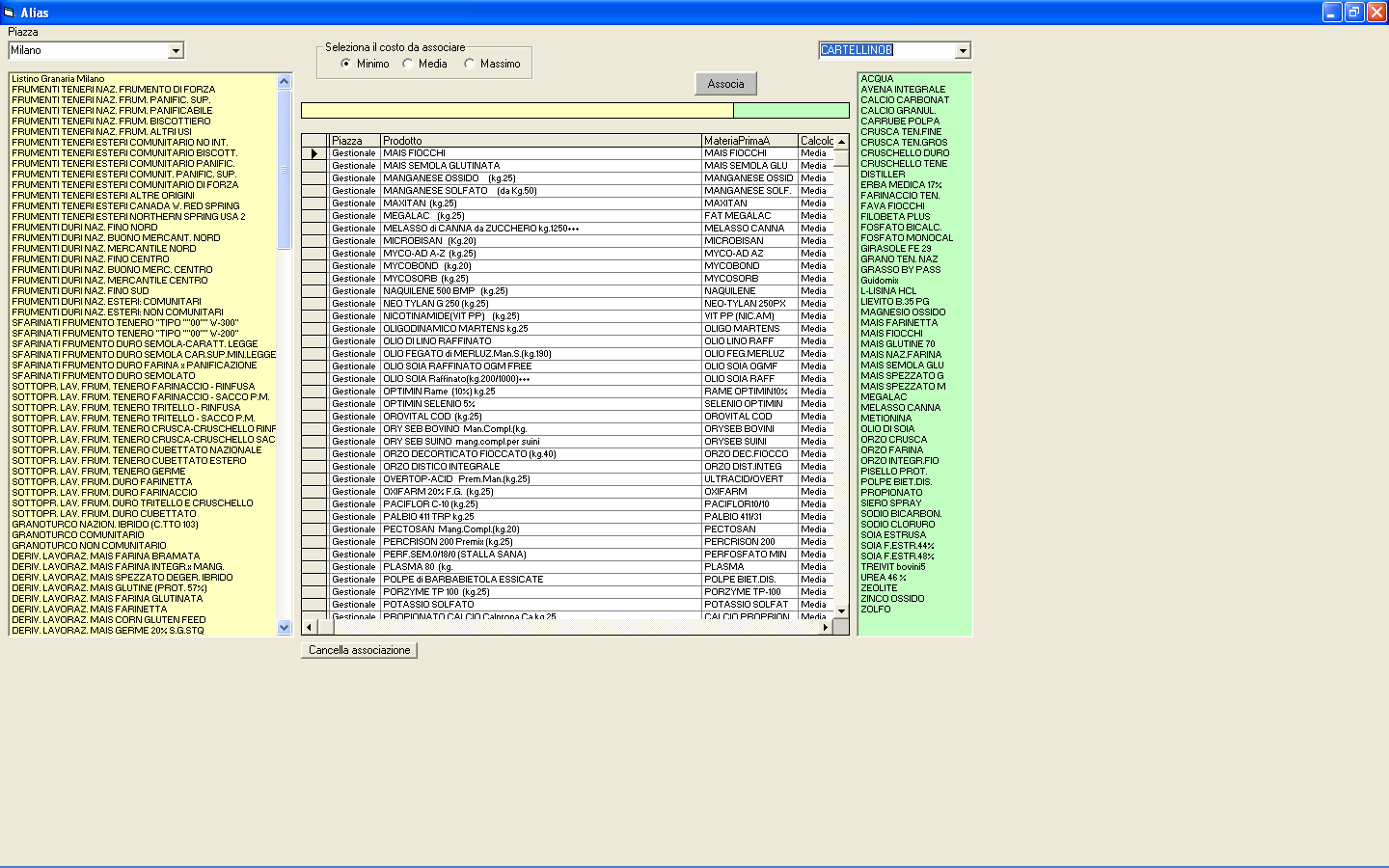Select OLIO DI SOIA in the green list
The height and width of the screenshot is (868, 1389).
887,429
